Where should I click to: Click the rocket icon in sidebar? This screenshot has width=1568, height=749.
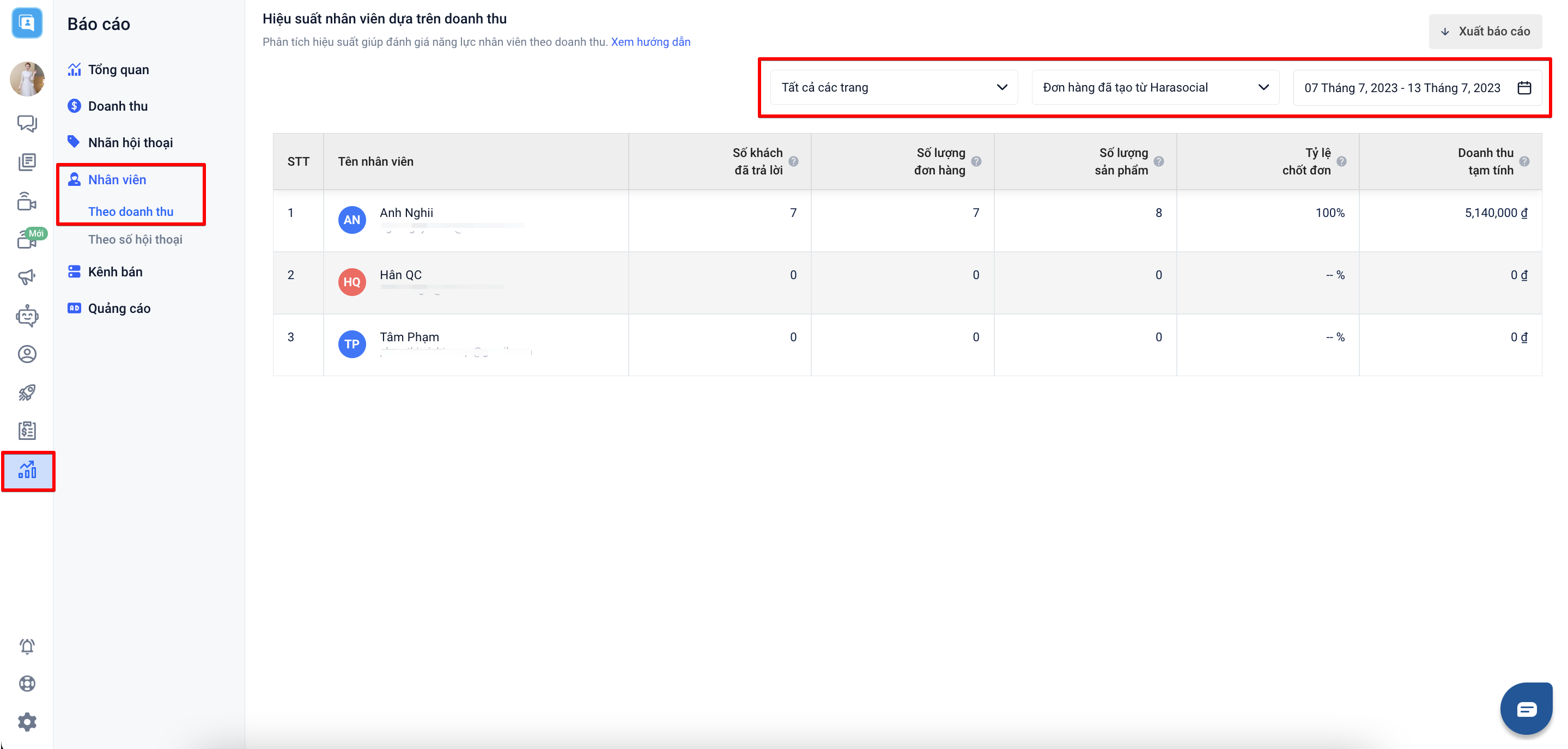[x=27, y=393]
